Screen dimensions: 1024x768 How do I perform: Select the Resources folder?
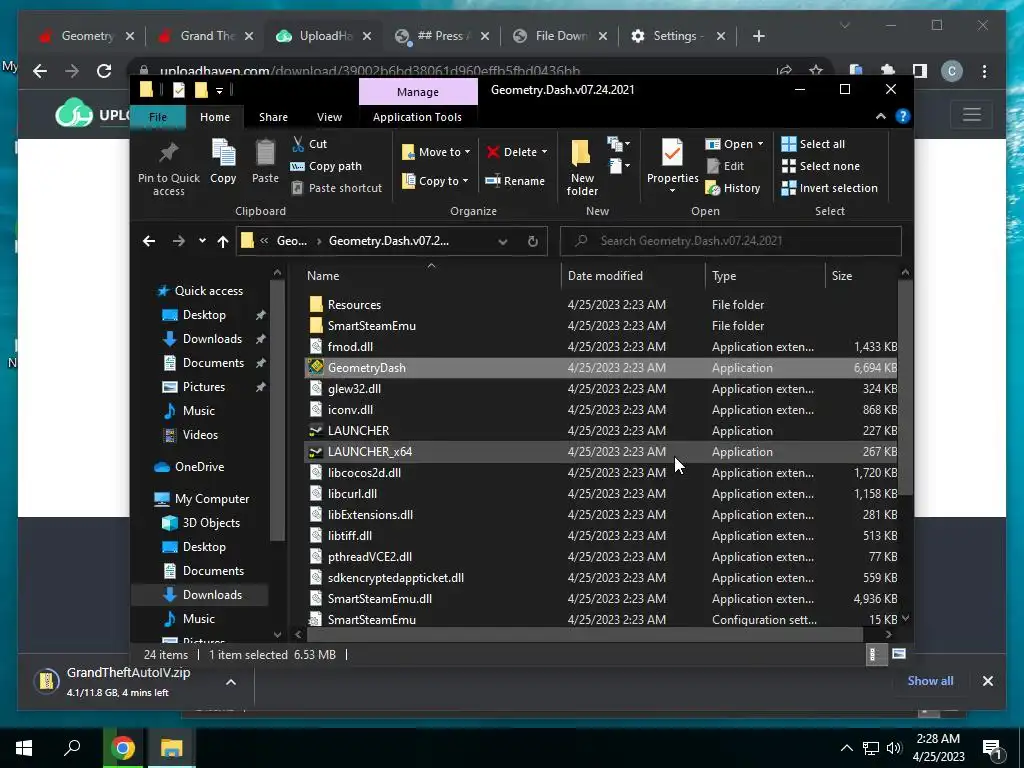pos(601,305)
